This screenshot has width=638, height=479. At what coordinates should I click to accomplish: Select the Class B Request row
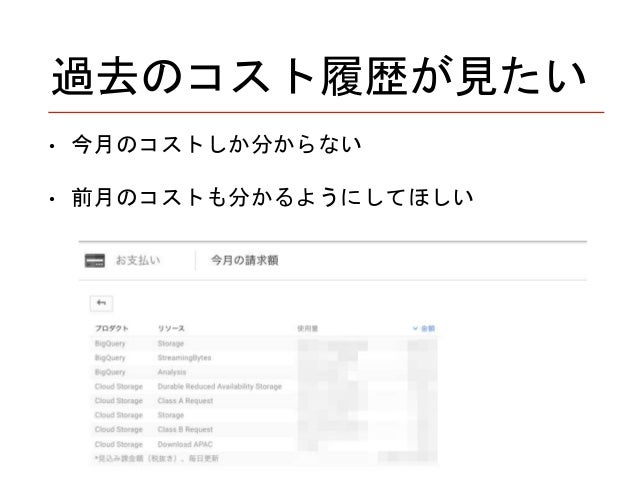(264, 429)
